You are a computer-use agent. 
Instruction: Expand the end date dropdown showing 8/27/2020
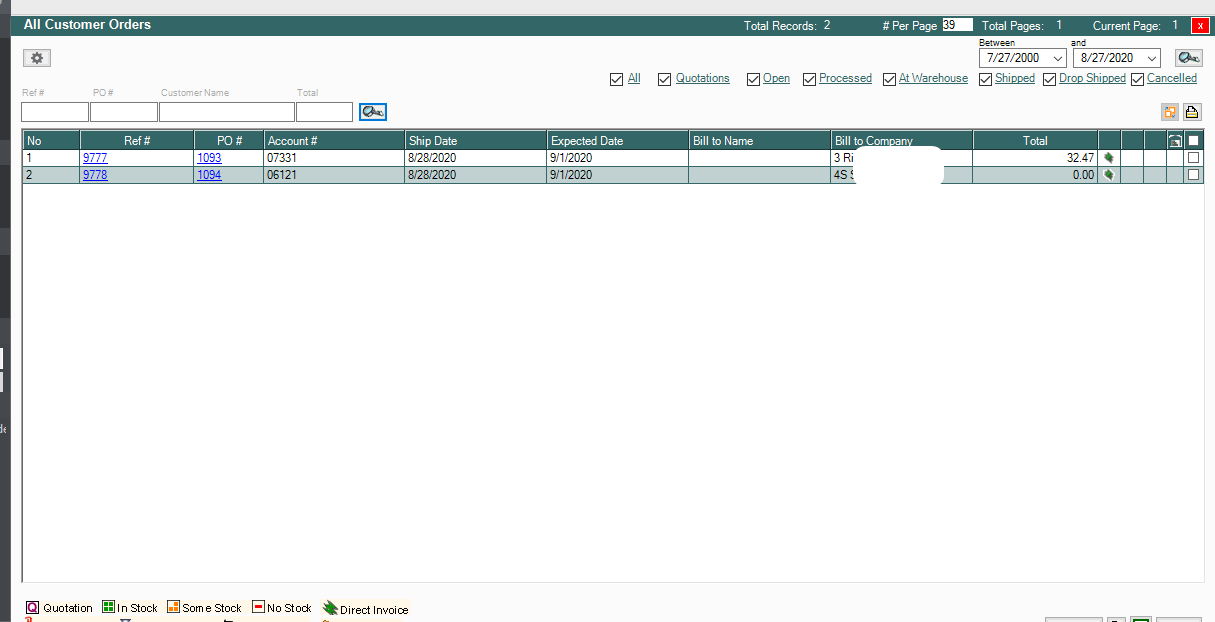coord(1150,58)
